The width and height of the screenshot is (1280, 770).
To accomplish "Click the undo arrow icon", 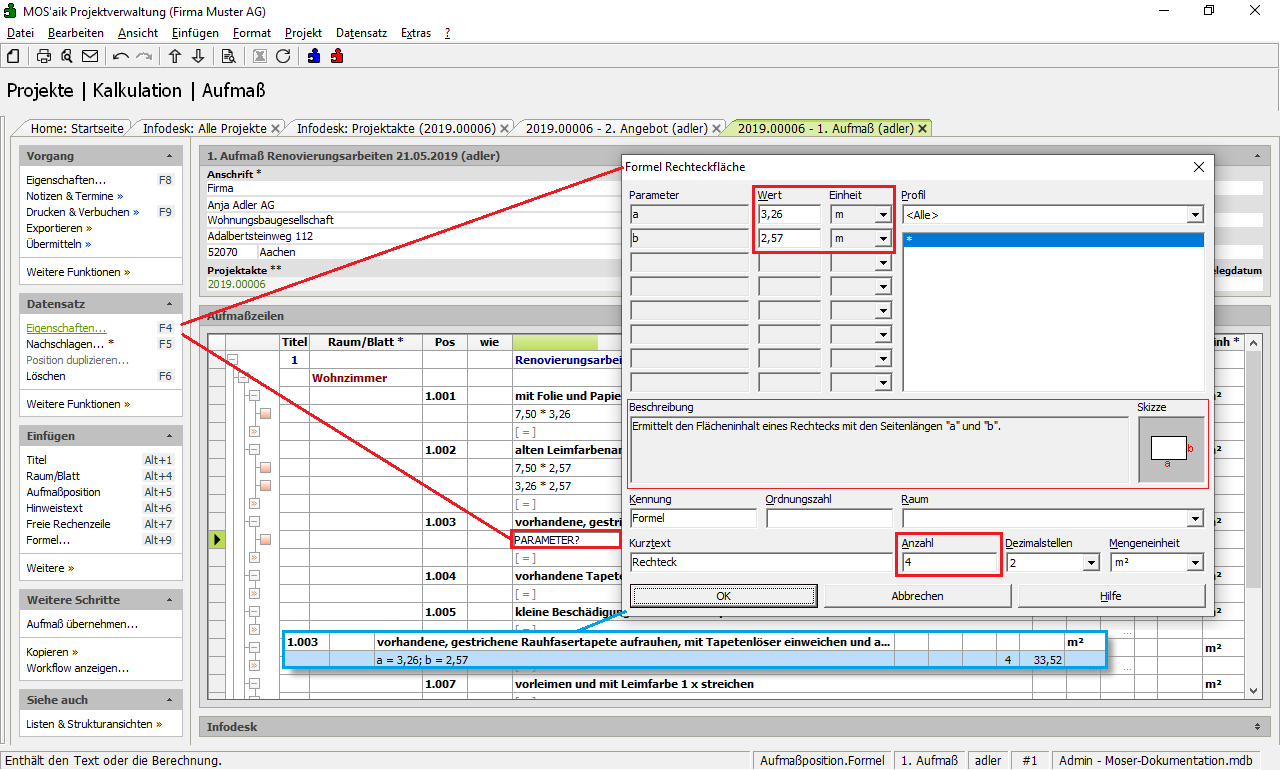I will (121, 56).
